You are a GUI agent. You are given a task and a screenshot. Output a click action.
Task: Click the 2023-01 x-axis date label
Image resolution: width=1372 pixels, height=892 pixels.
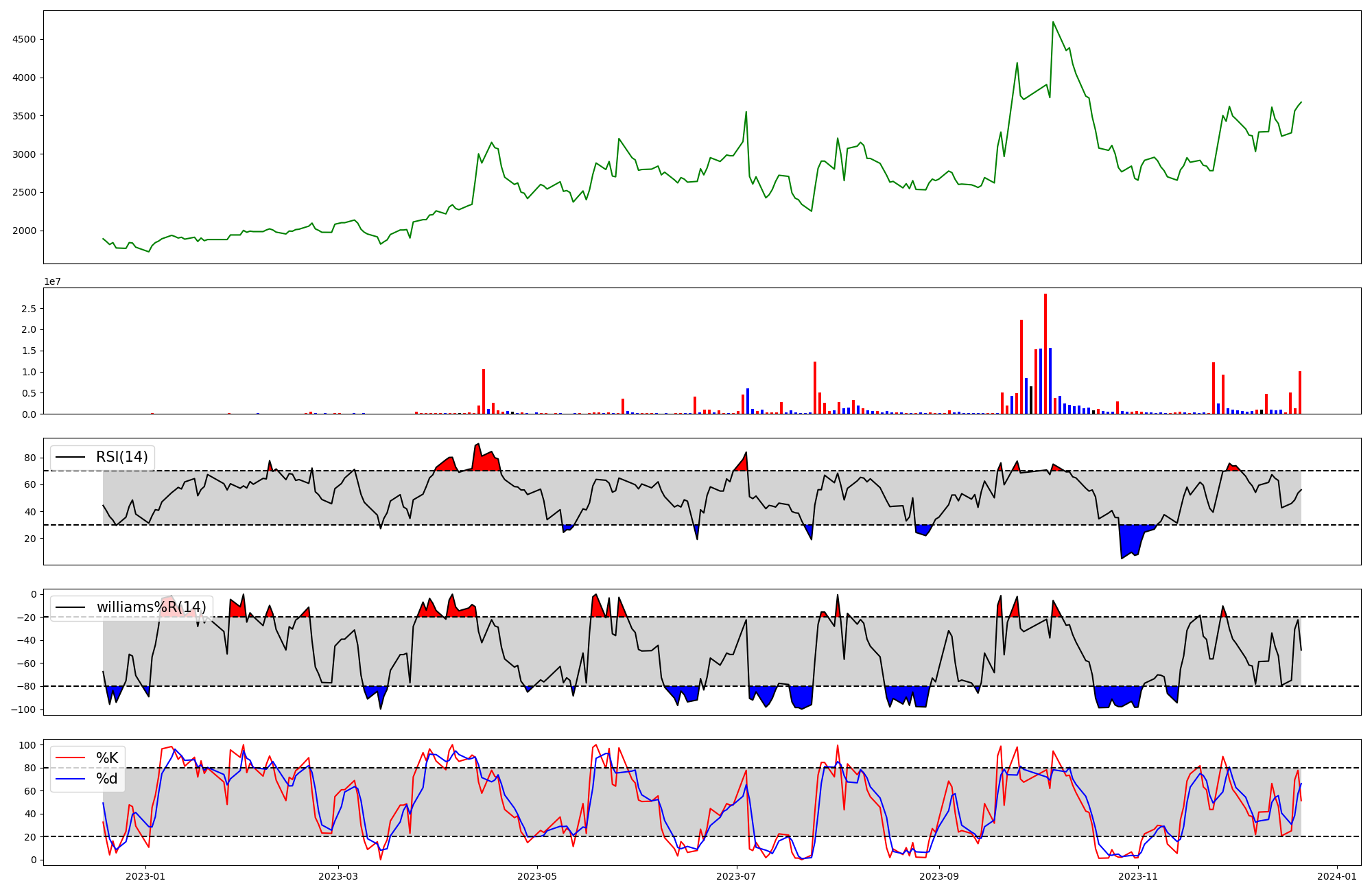pyautogui.click(x=145, y=876)
